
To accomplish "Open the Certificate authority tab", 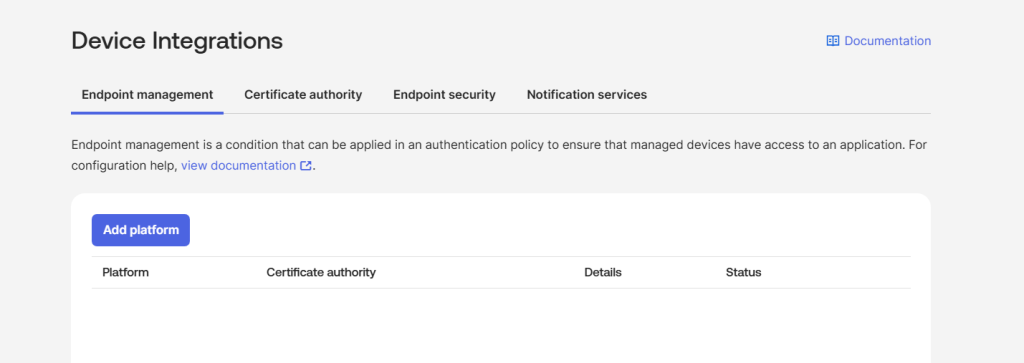I will click(303, 95).
